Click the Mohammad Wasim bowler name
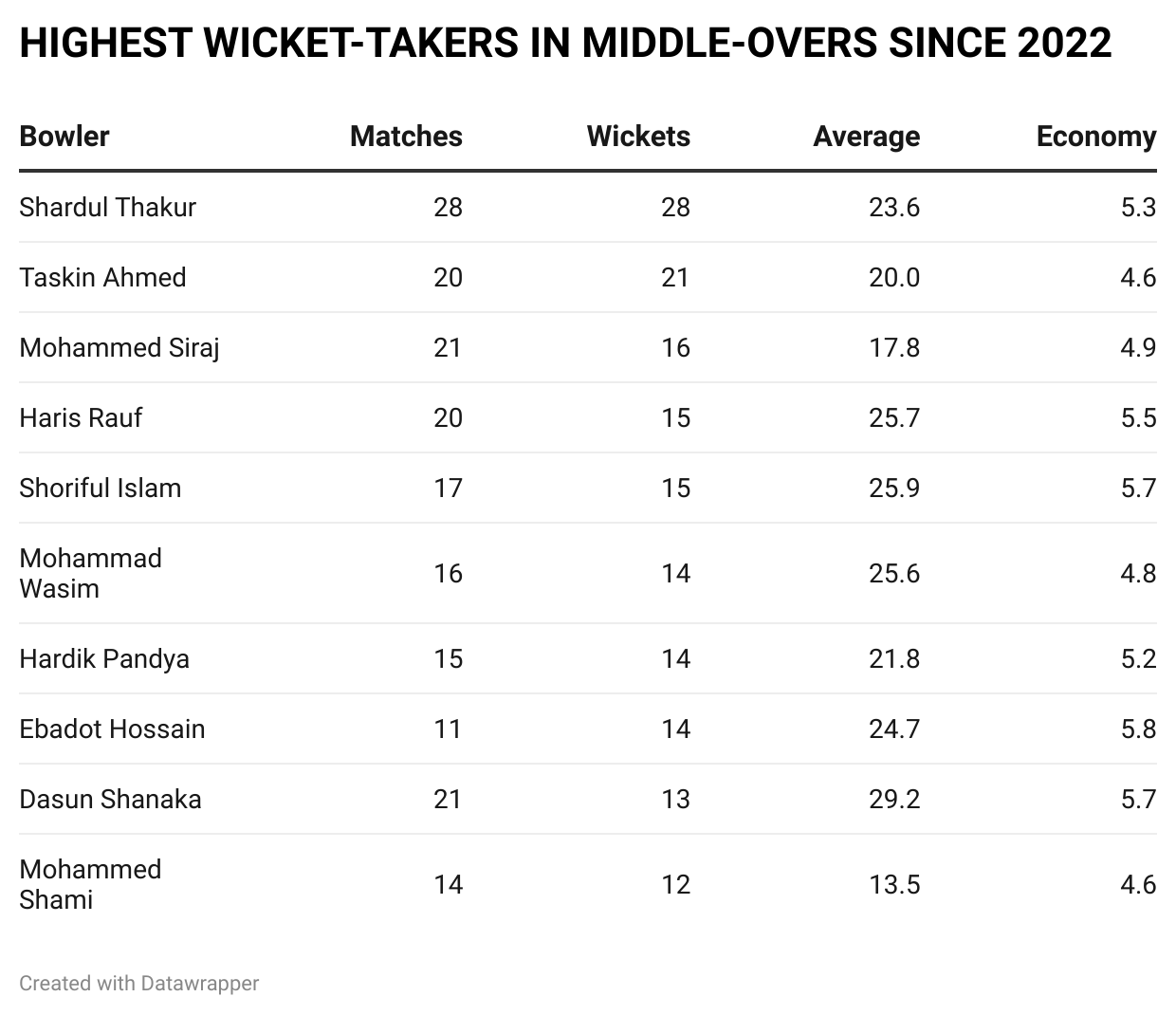Viewport: 1176px width, 1015px height. (x=90, y=573)
